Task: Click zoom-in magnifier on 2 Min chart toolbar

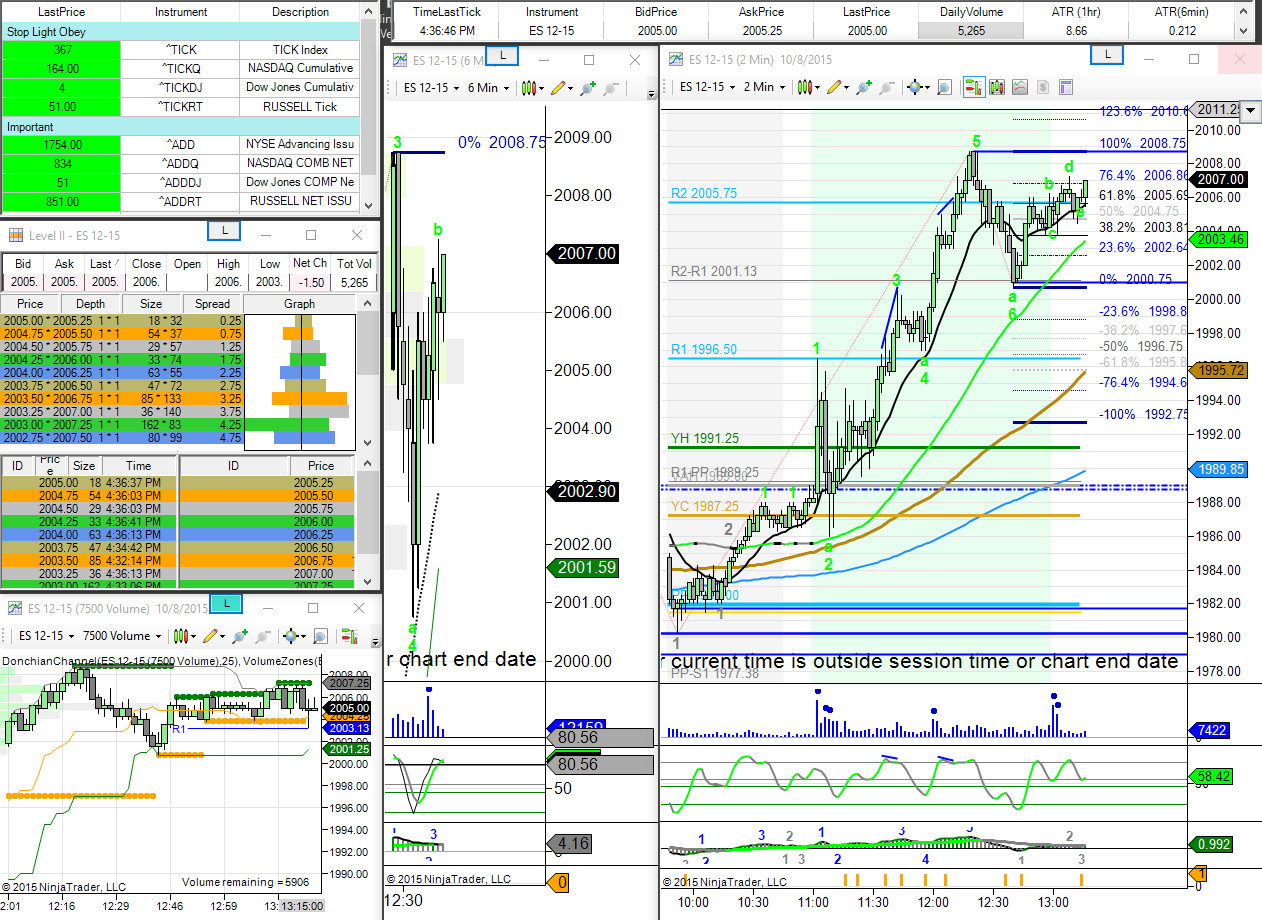Action: tap(864, 87)
